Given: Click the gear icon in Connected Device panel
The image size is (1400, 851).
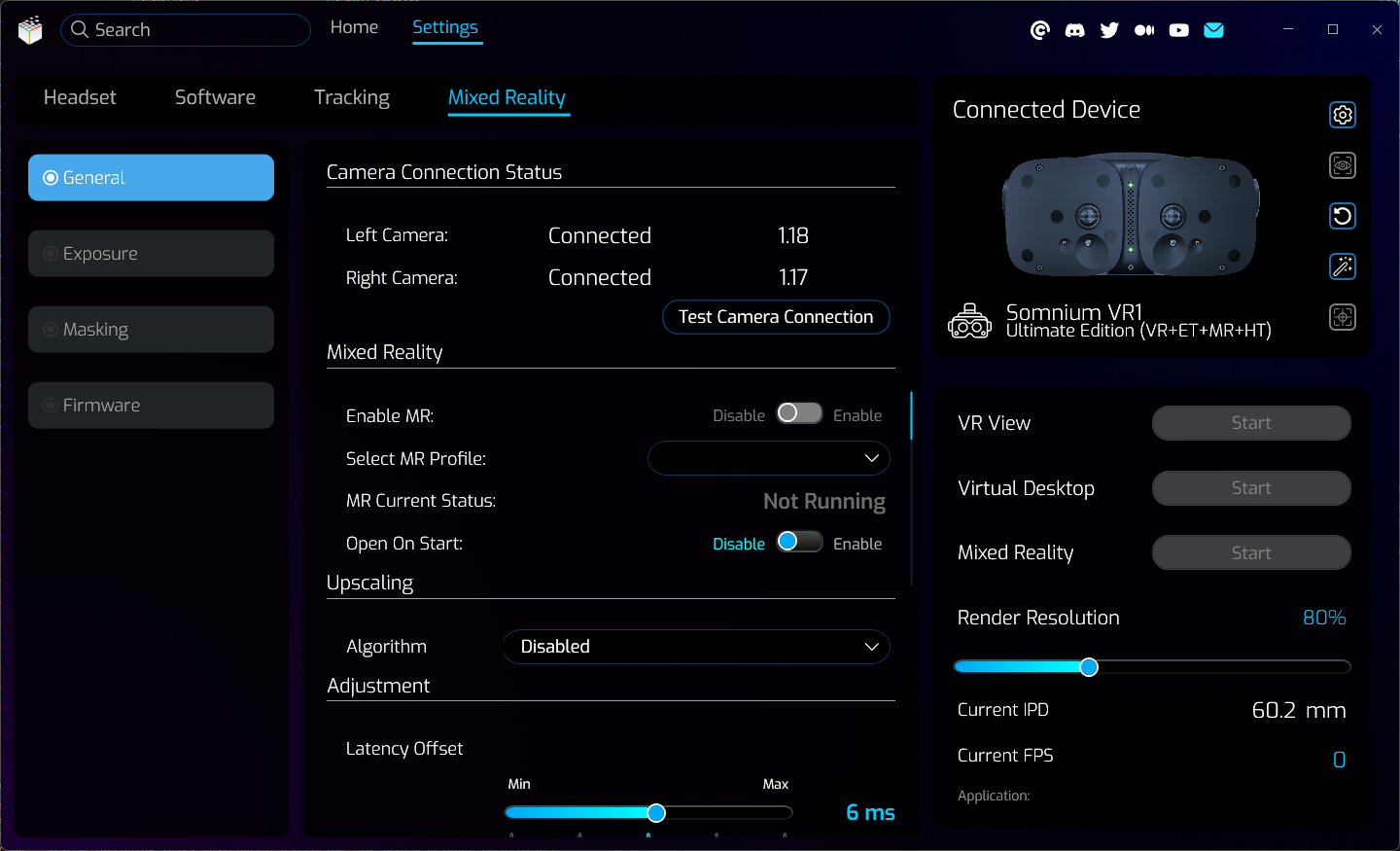Looking at the screenshot, I should (1342, 115).
